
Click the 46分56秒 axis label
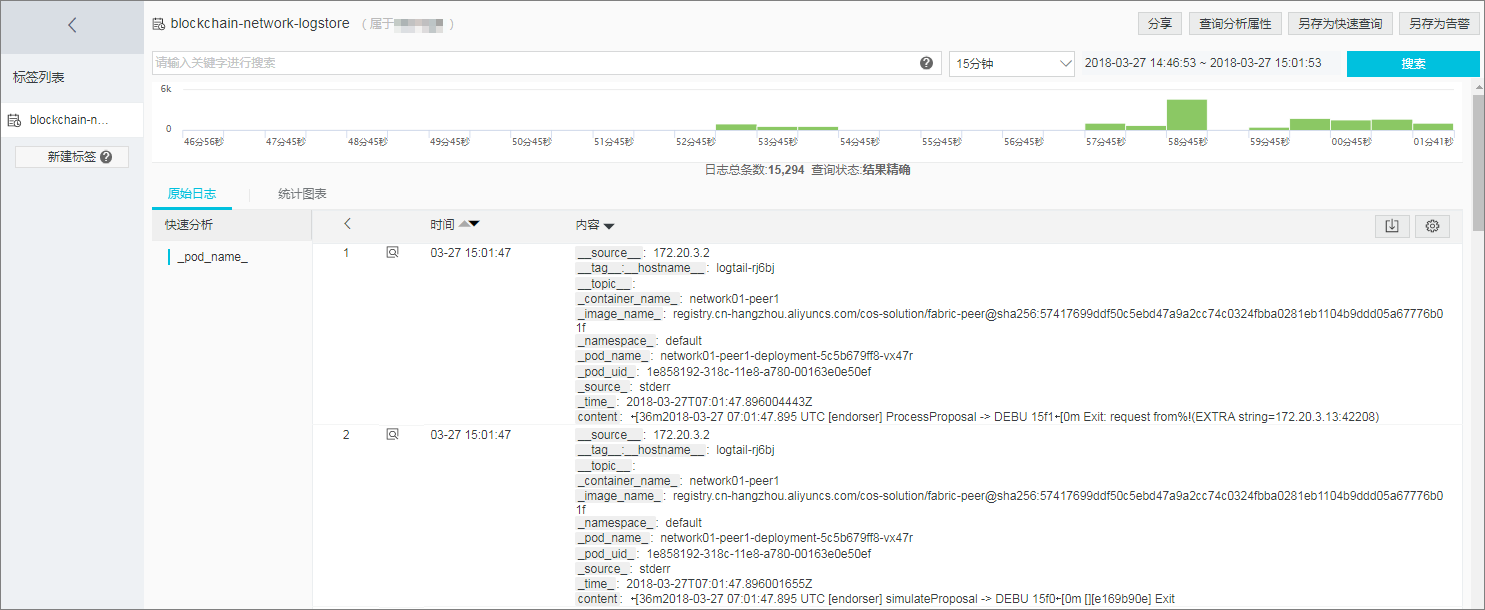click(x=204, y=142)
